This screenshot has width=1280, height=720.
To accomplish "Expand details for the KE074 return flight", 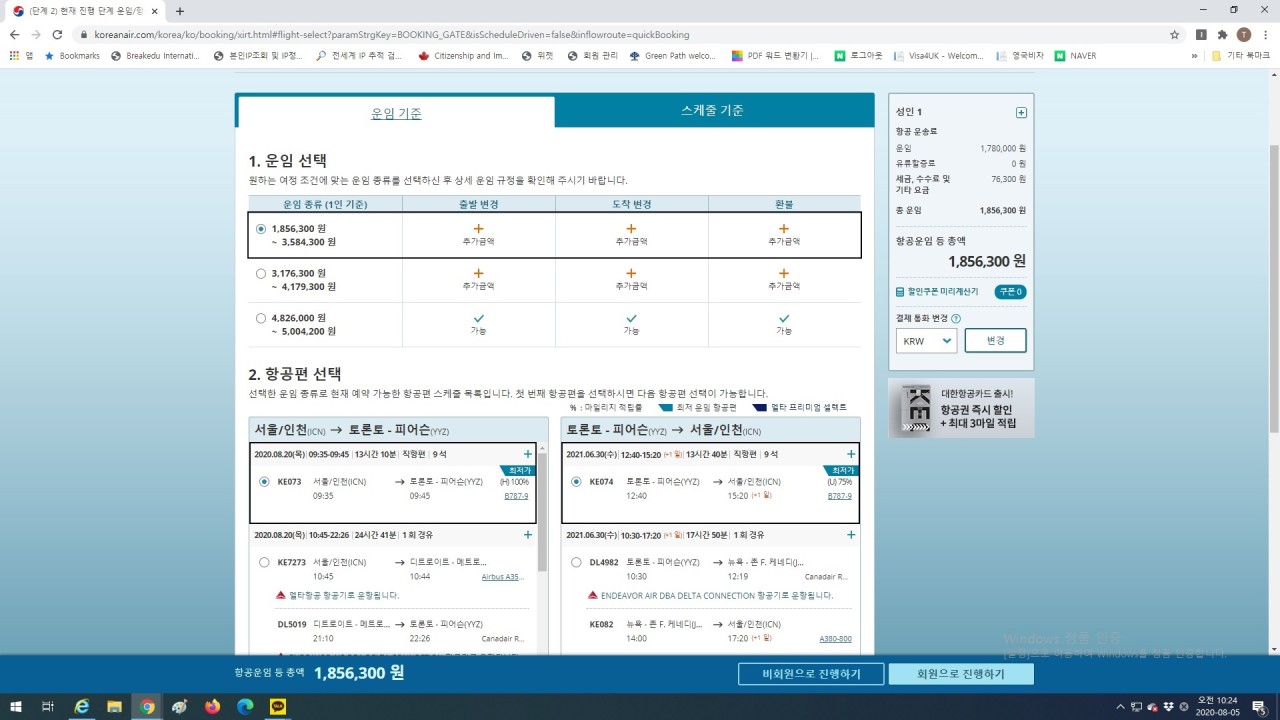I will point(851,454).
